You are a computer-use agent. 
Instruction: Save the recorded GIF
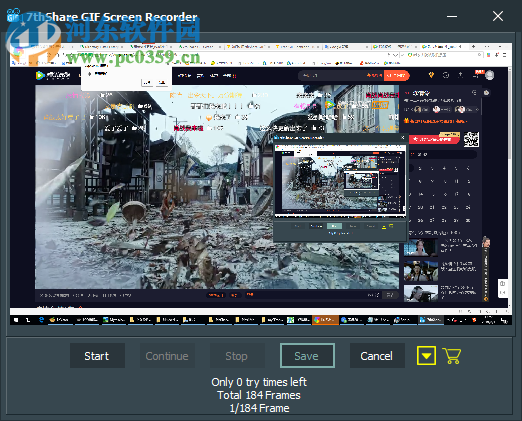tap(307, 356)
